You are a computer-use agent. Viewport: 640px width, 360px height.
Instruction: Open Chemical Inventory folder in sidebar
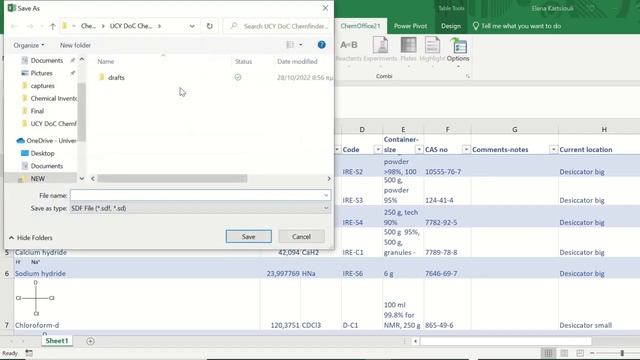(49, 98)
